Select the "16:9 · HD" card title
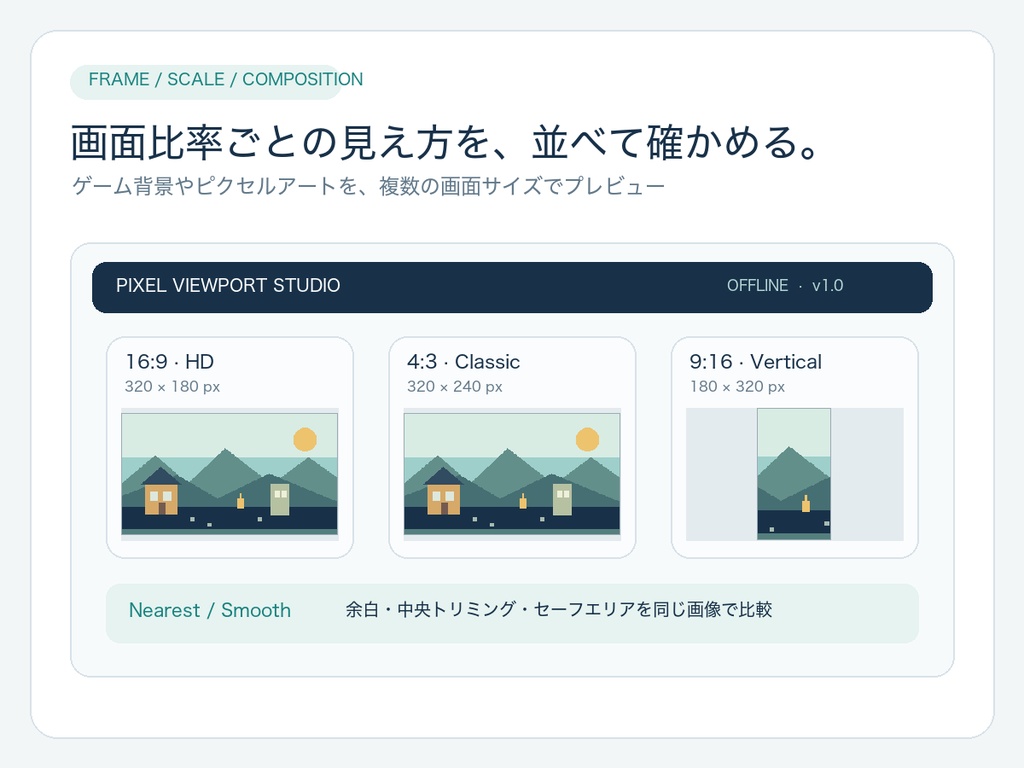1024x768 pixels. point(170,362)
